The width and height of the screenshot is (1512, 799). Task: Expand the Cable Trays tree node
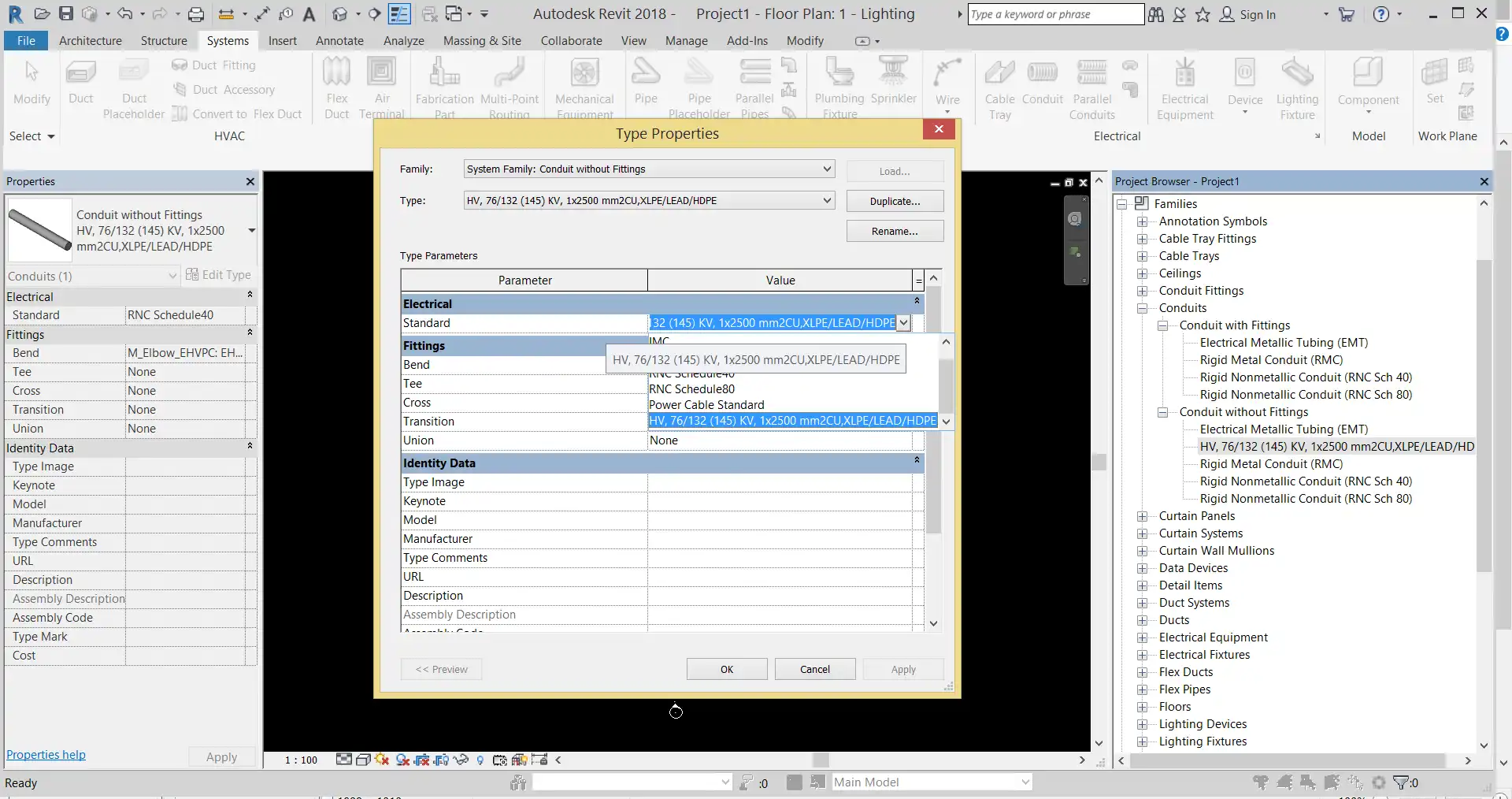tap(1142, 256)
